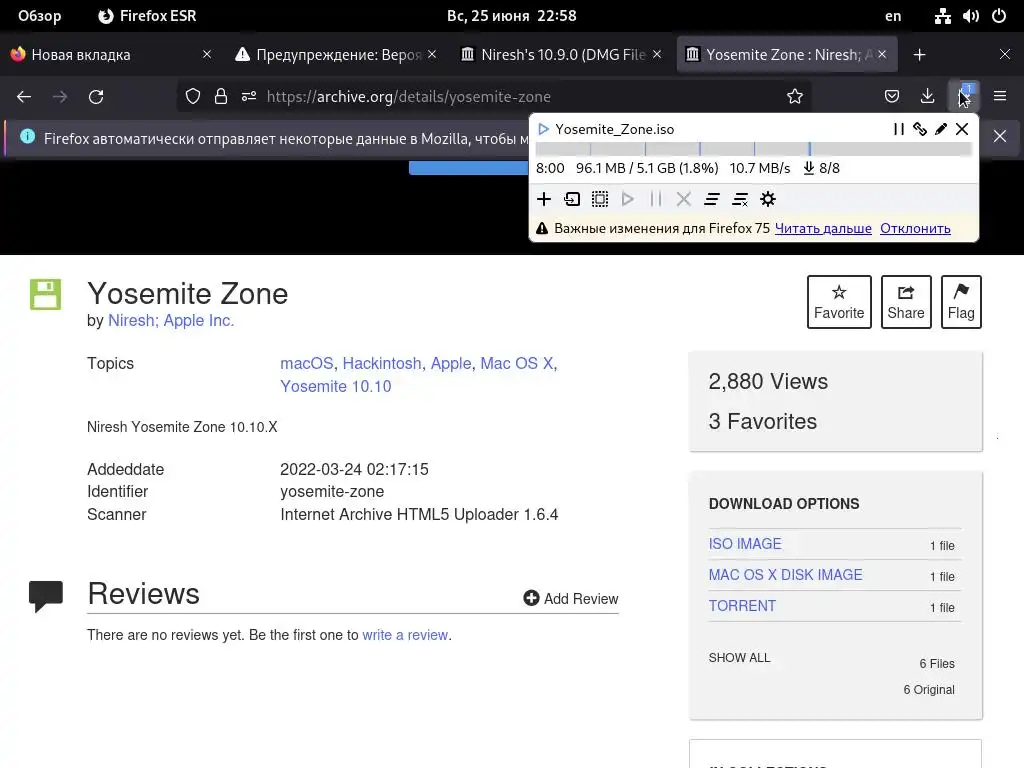Bookmark this page with the star
This screenshot has height=768, width=1024.
pyautogui.click(x=795, y=97)
